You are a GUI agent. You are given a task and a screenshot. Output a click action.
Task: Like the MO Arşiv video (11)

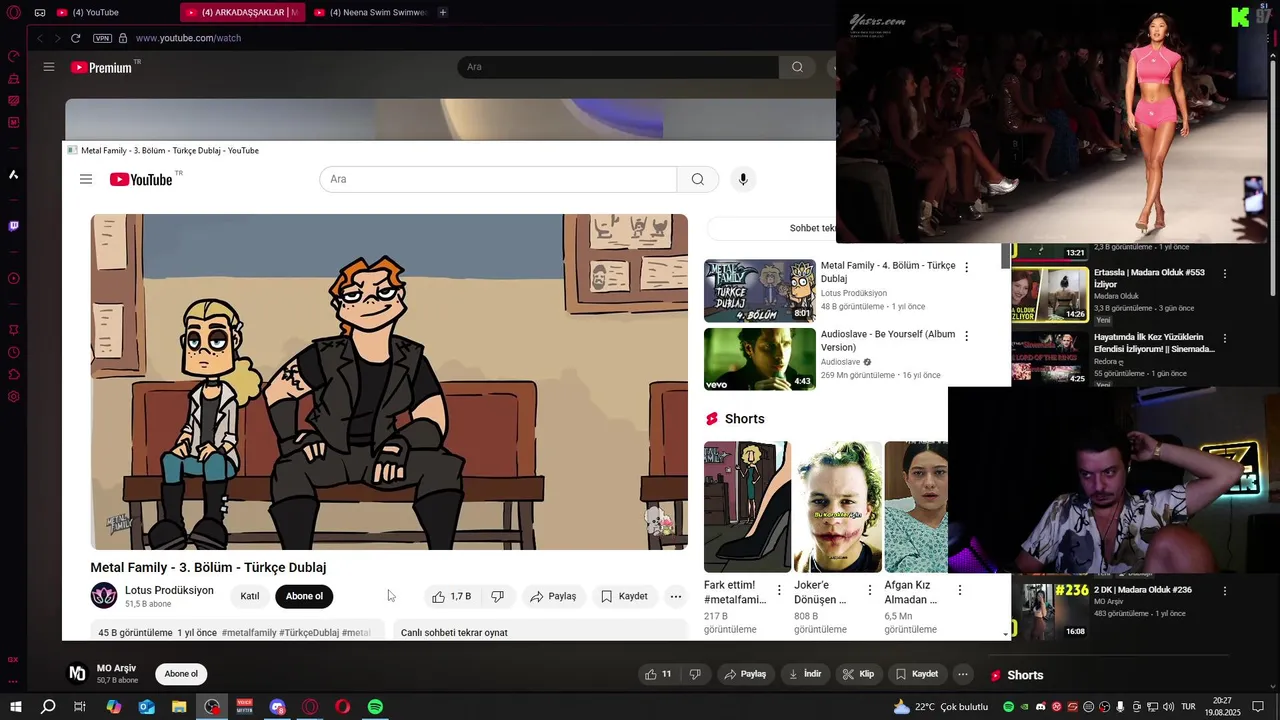click(658, 674)
